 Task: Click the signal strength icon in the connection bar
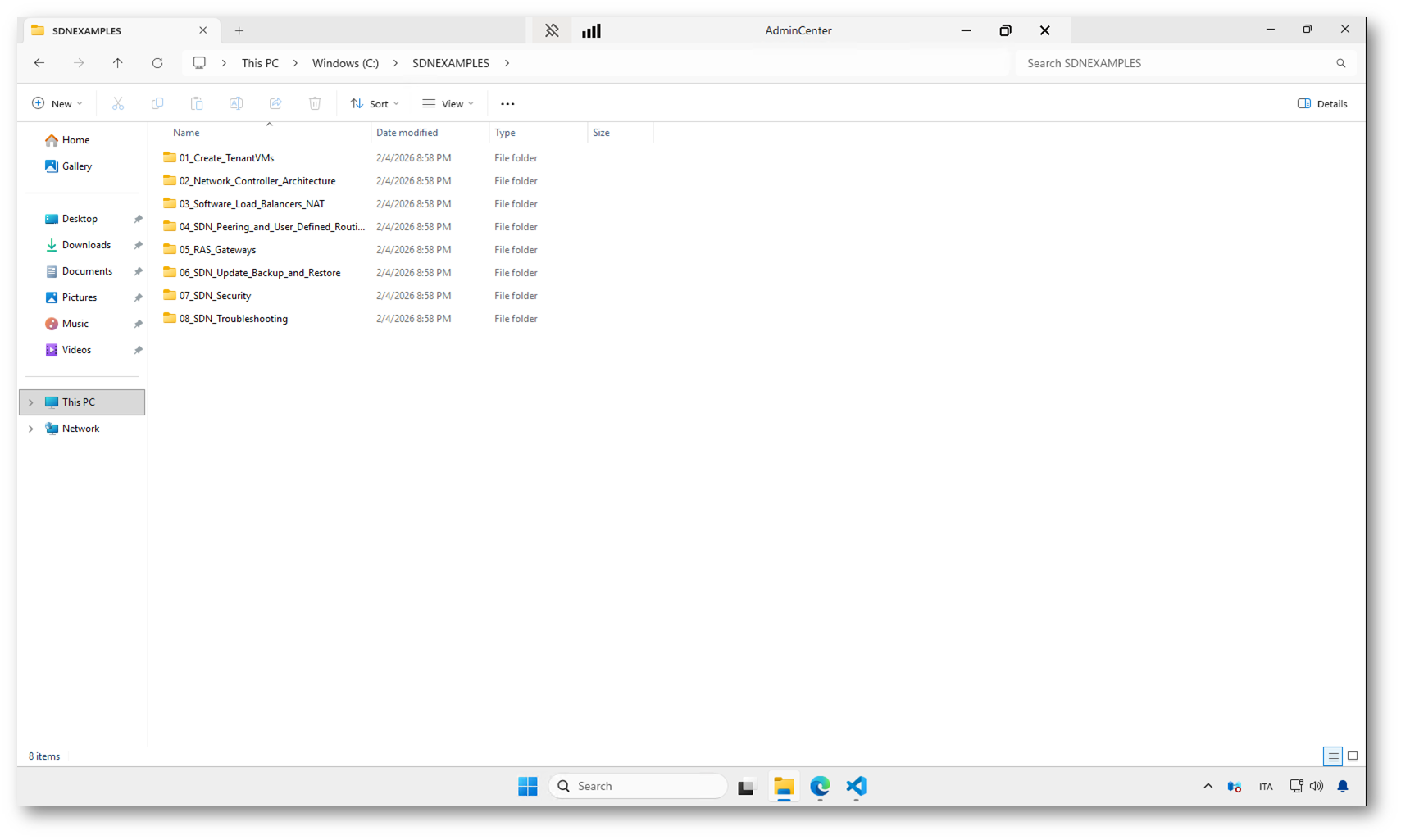click(x=591, y=30)
